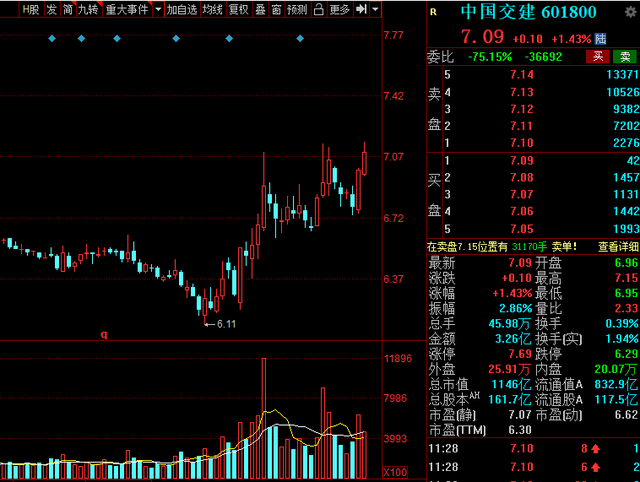The width and height of the screenshot is (640, 482).
Task: Select the H股 tab
Action: [x=31, y=10]
